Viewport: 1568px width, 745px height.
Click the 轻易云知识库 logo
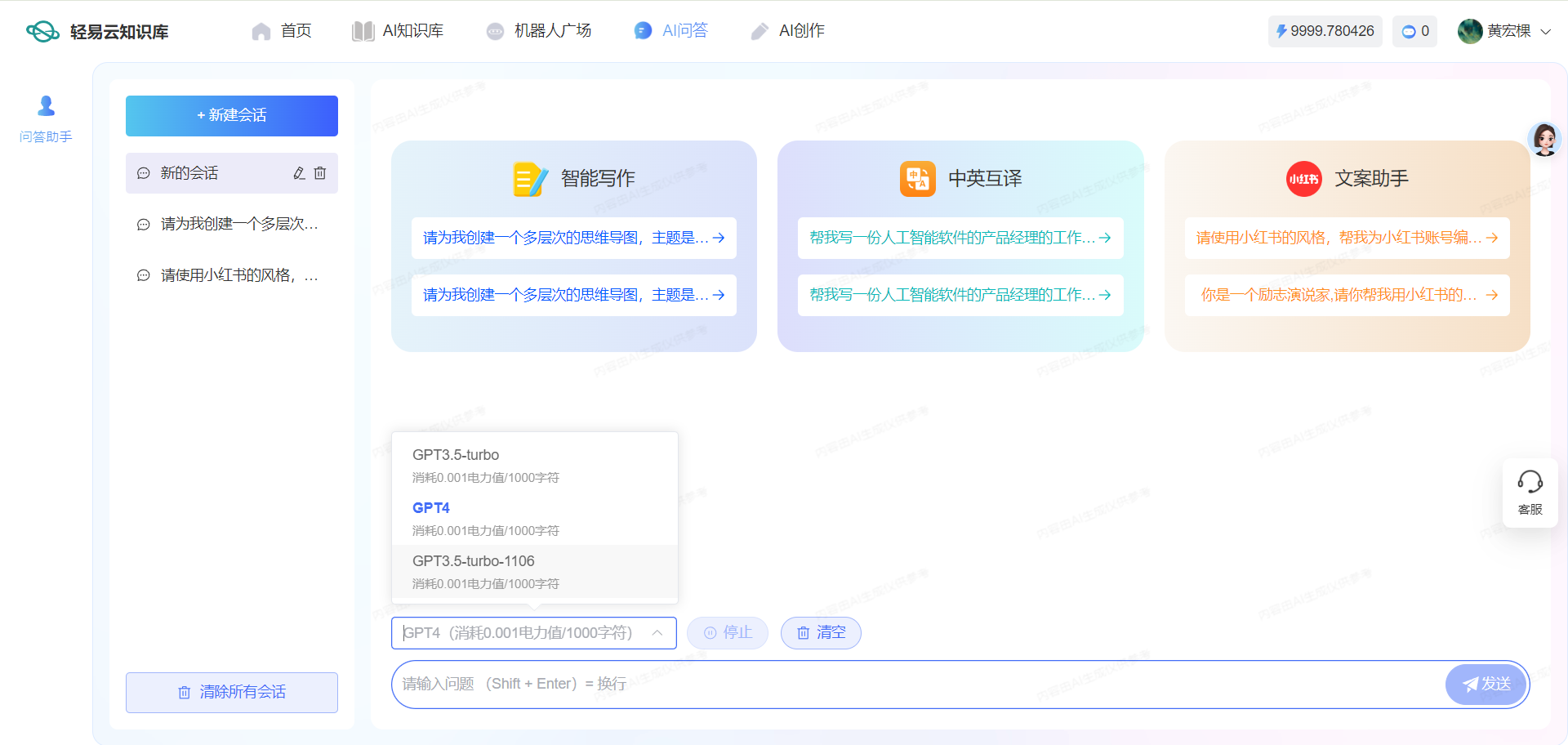(97, 32)
